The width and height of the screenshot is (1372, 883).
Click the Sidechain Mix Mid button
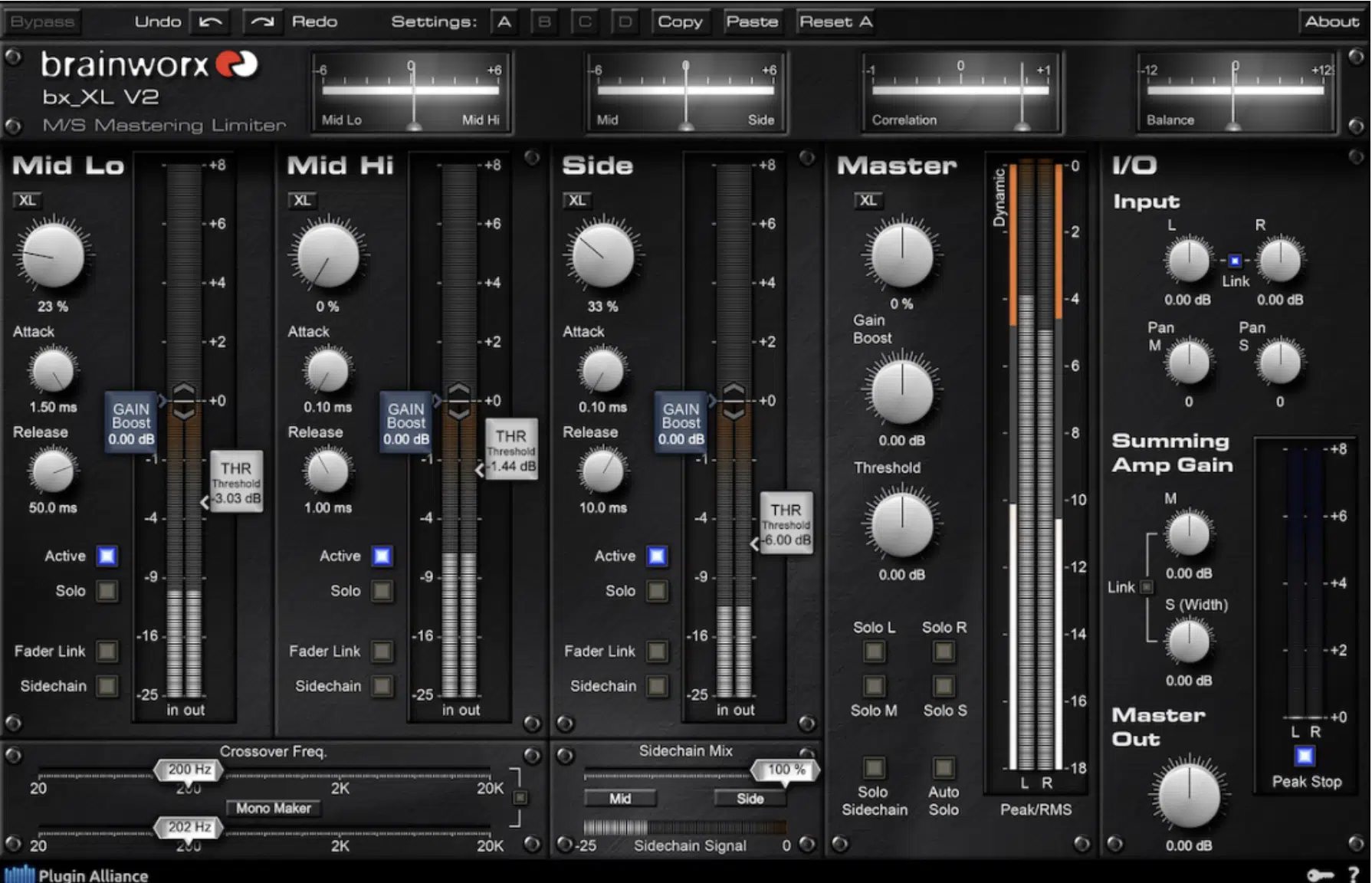(620, 799)
